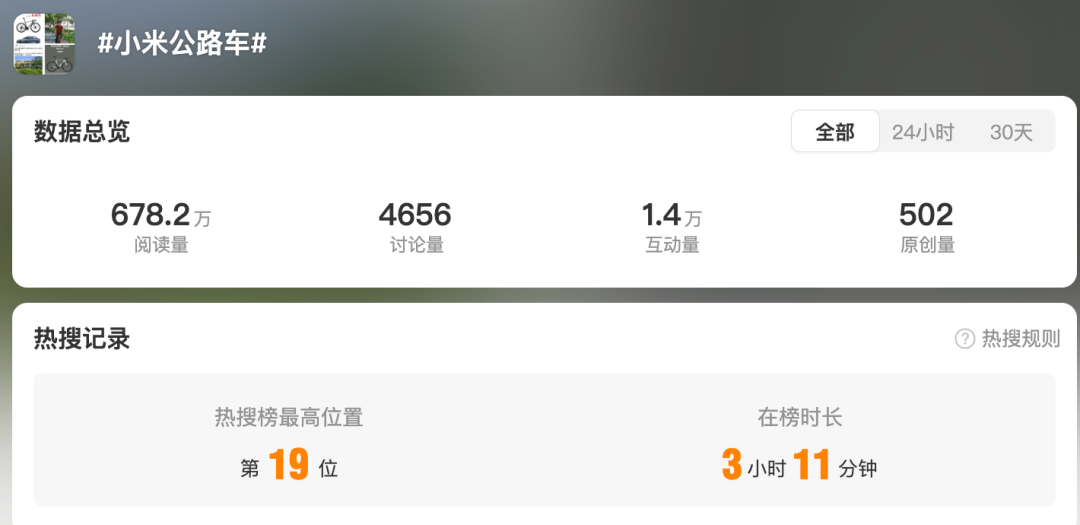
Task: Click the 1.4万 interaction count value
Action: click(x=672, y=216)
